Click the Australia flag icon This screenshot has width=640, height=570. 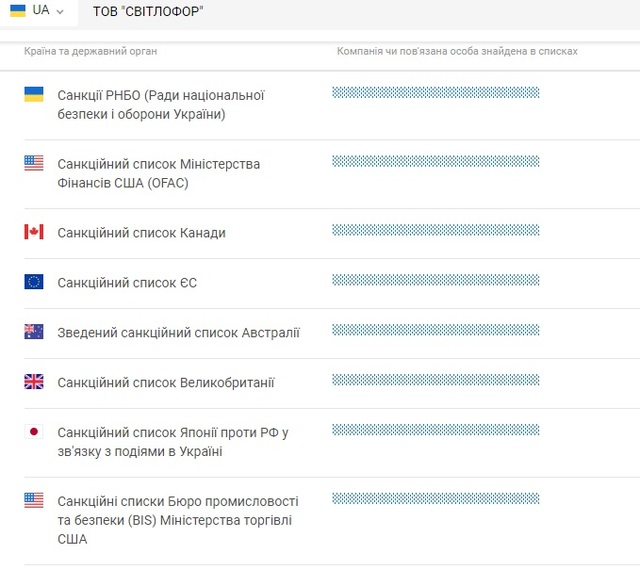point(34,332)
